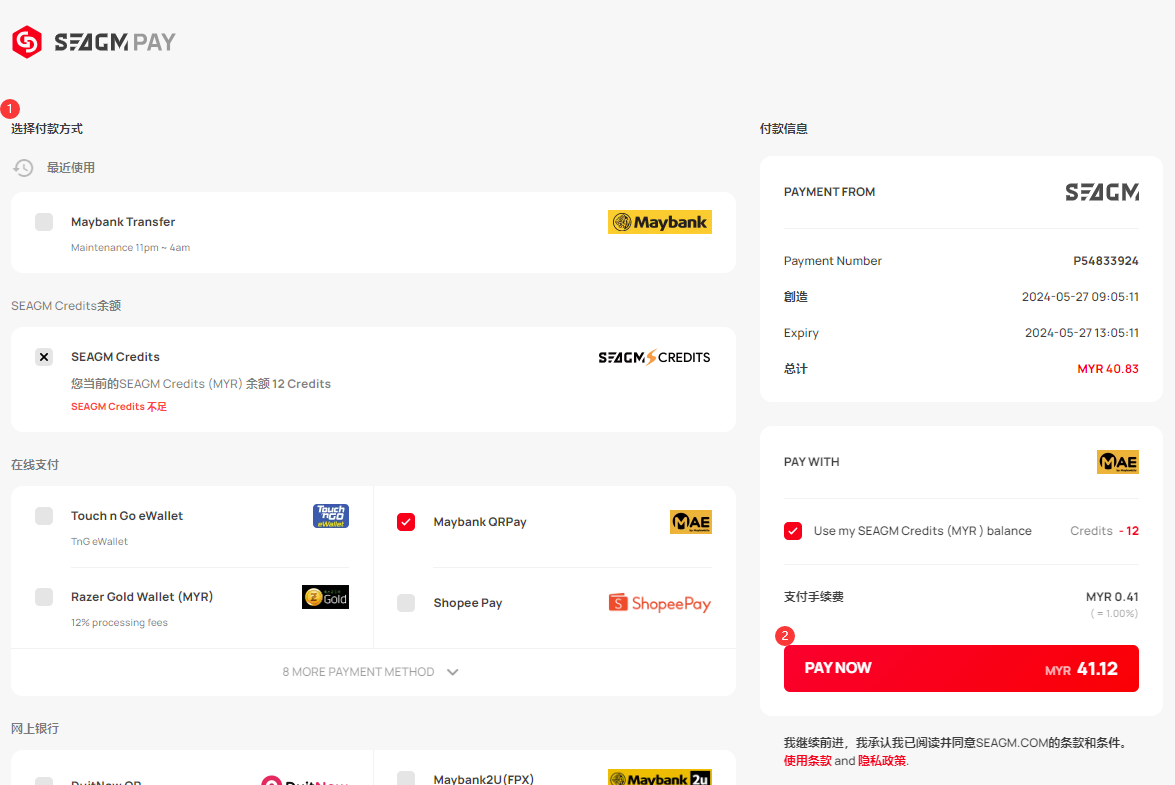Check the Touch n Go eWallet option
Screen dimensions: 1175x785
(x=44, y=515)
